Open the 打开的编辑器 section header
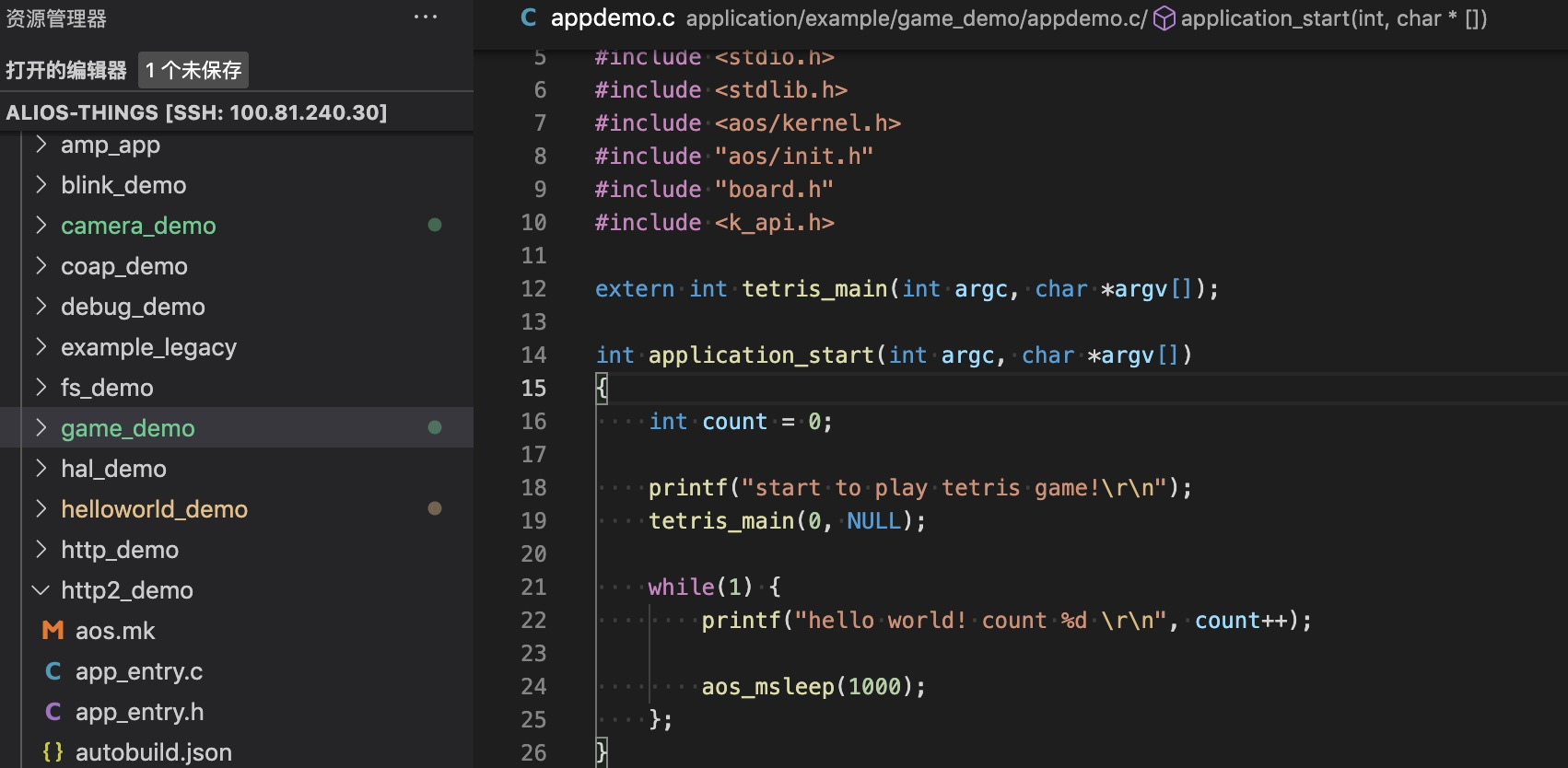The height and width of the screenshot is (768, 1568). pos(66,70)
